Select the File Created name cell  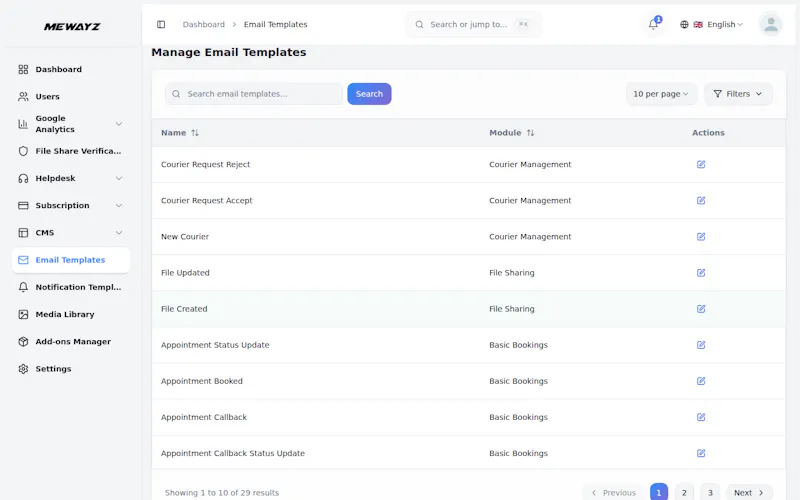point(184,309)
